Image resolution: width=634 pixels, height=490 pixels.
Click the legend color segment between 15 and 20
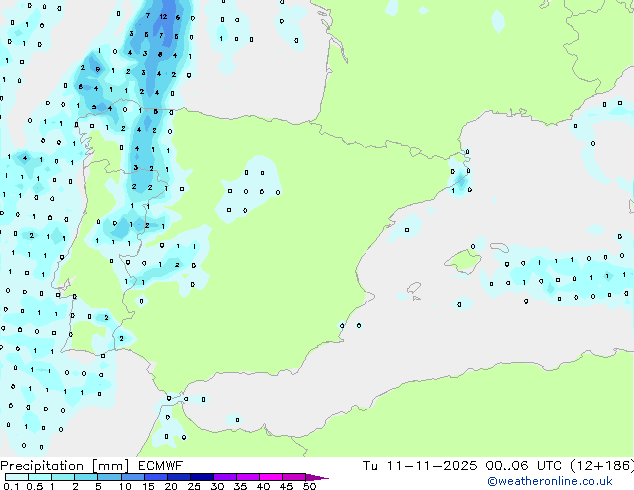coord(156,477)
